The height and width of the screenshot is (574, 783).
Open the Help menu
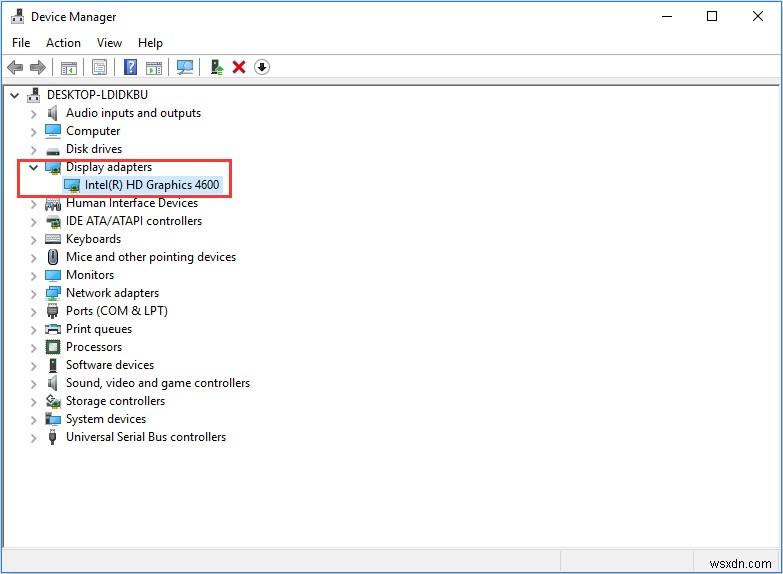(150, 43)
